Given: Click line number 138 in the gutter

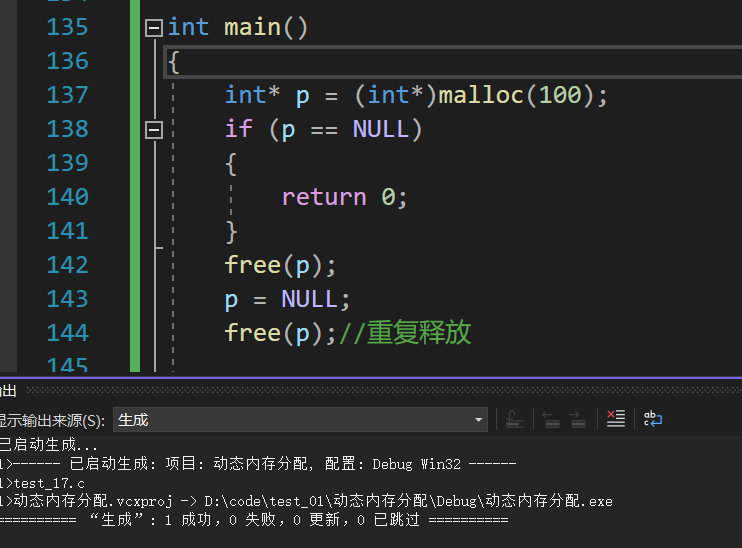Looking at the screenshot, I should click(x=67, y=129).
